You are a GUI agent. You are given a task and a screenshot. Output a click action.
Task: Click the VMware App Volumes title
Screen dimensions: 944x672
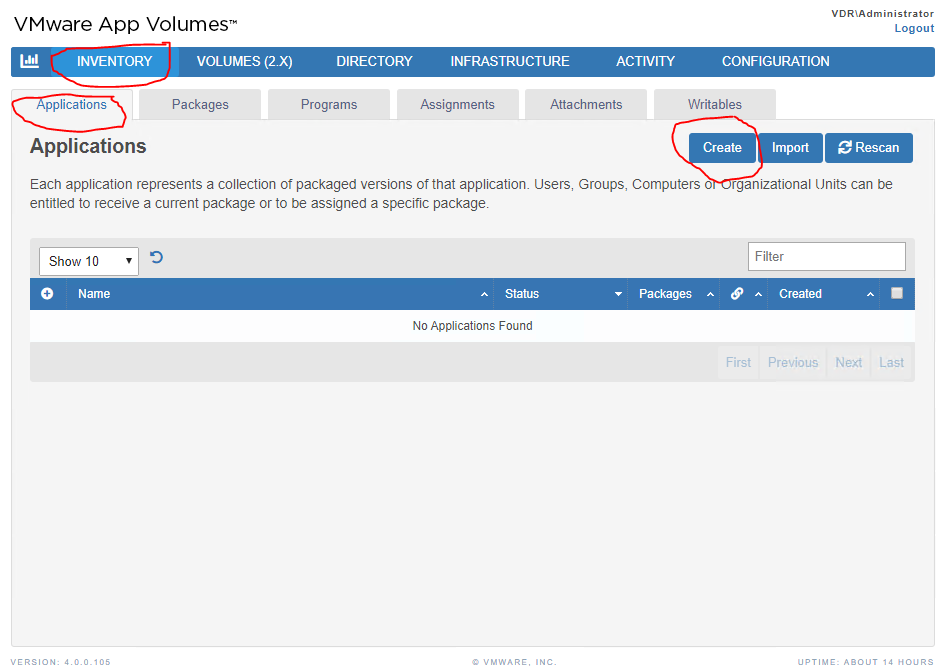(x=125, y=24)
